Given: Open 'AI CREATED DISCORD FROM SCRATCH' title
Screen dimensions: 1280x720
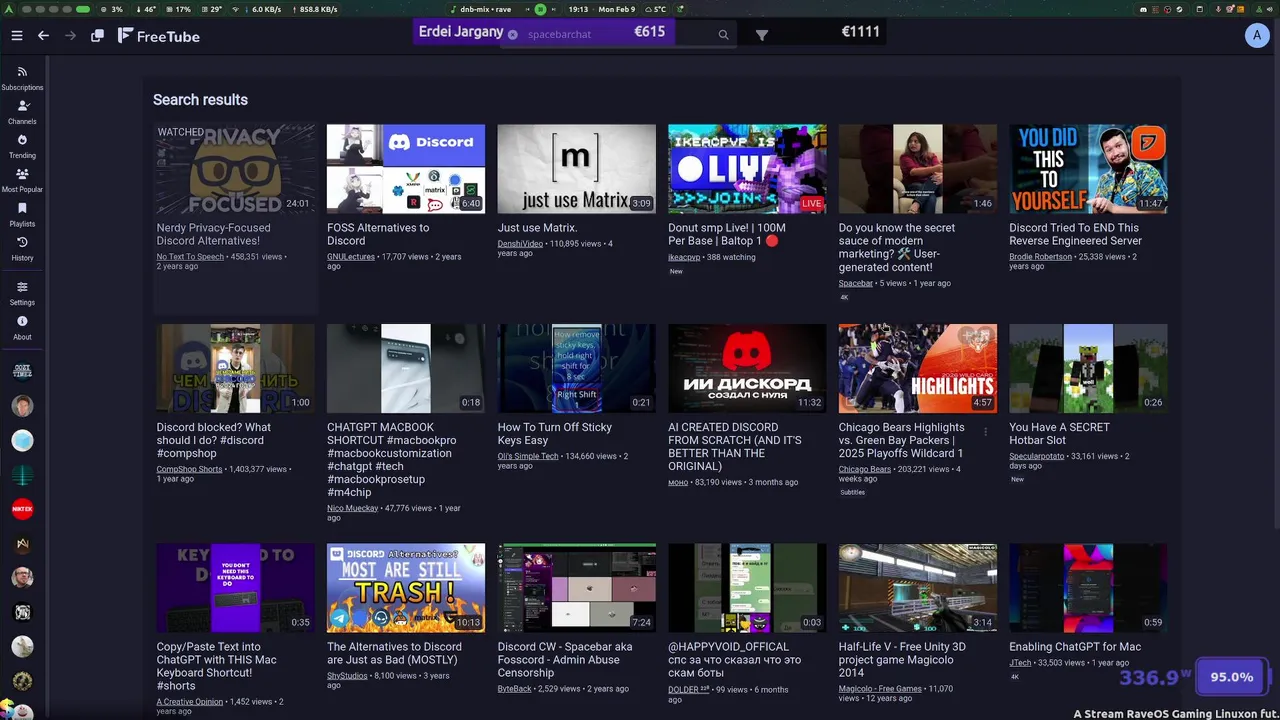Looking at the screenshot, I should [735, 447].
